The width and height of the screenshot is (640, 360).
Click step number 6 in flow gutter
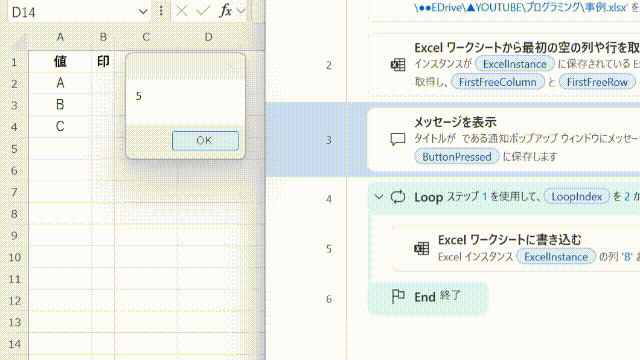tap(329, 299)
